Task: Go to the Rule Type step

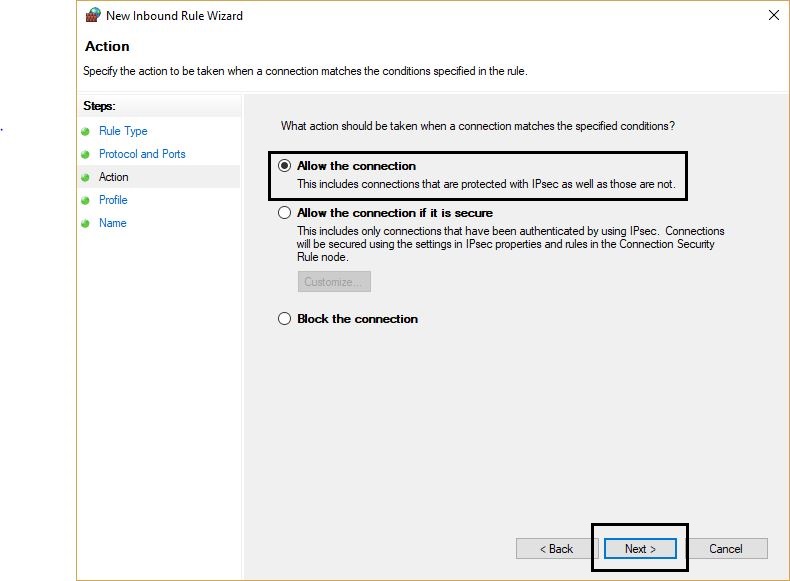Action: [x=123, y=131]
